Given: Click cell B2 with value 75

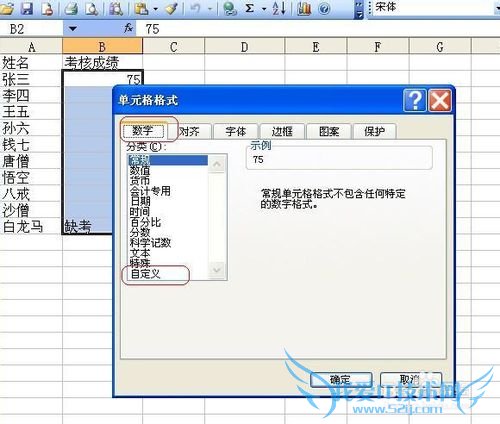Looking at the screenshot, I should (x=102, y=79).
